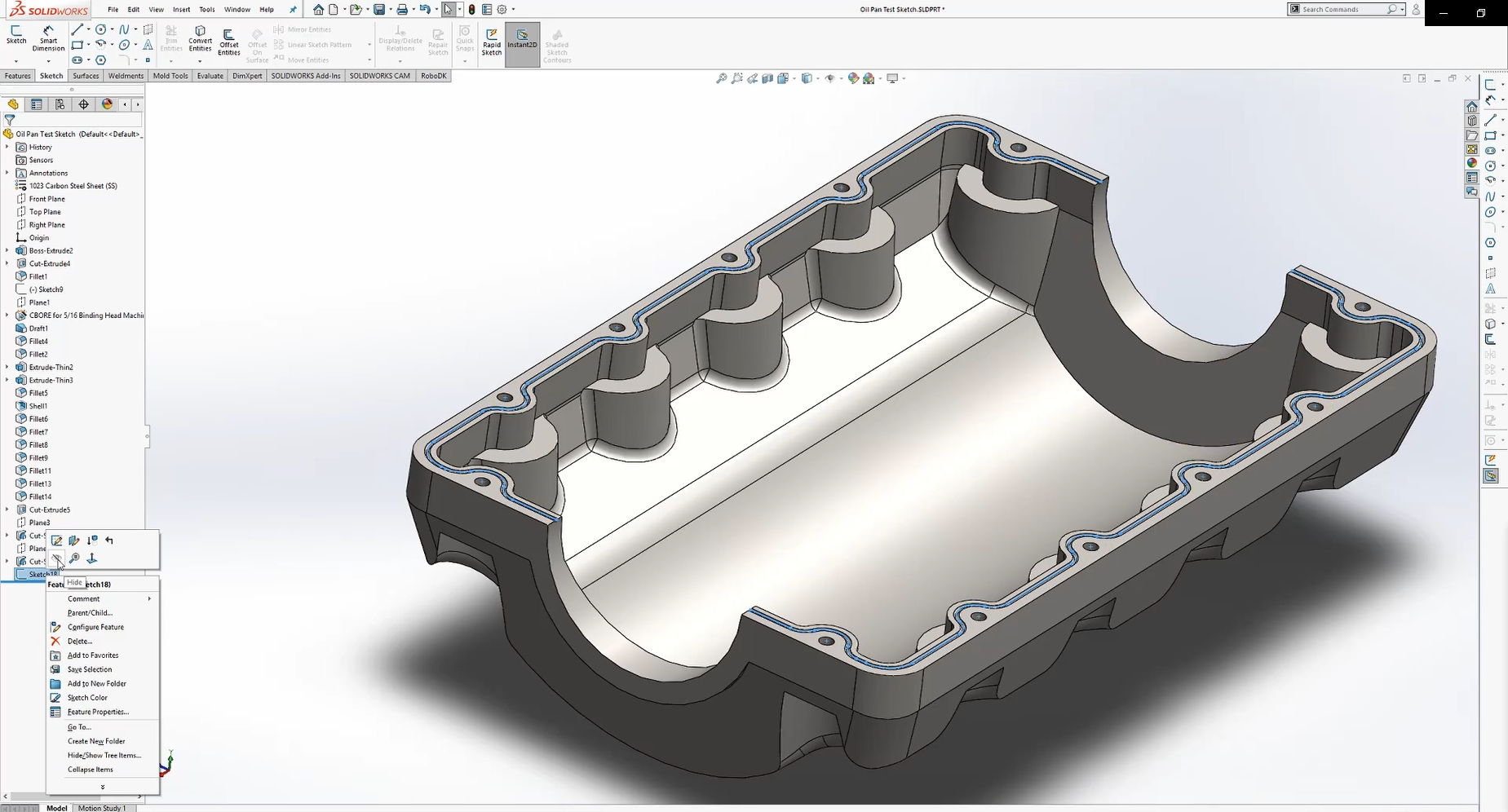This screenshot has width=1508, height=812.
Task: Open the DisplayManager tab with color ball
Action: (107, 104)
